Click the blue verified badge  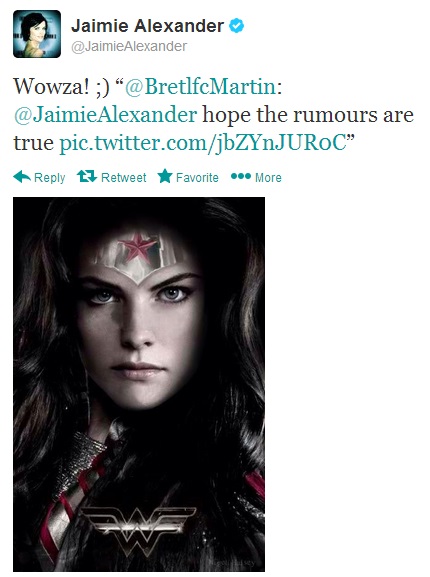click(x=236, y=26)
